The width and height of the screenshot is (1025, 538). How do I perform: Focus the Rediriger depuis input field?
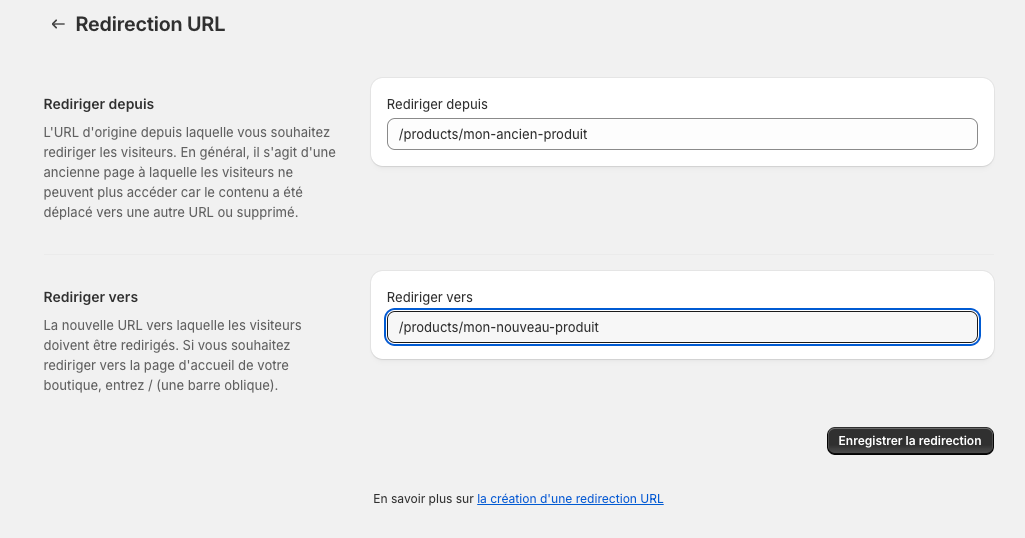tap(682, 134)
